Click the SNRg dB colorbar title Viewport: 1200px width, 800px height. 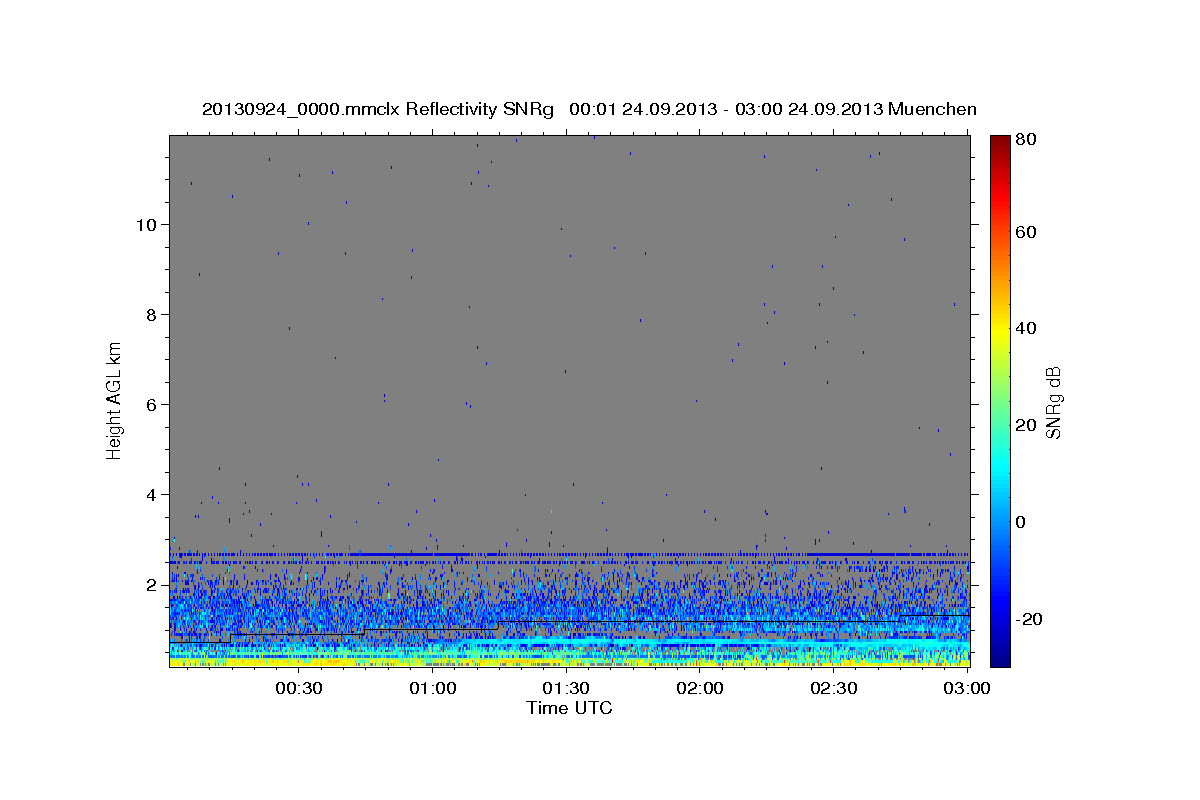1054,402
